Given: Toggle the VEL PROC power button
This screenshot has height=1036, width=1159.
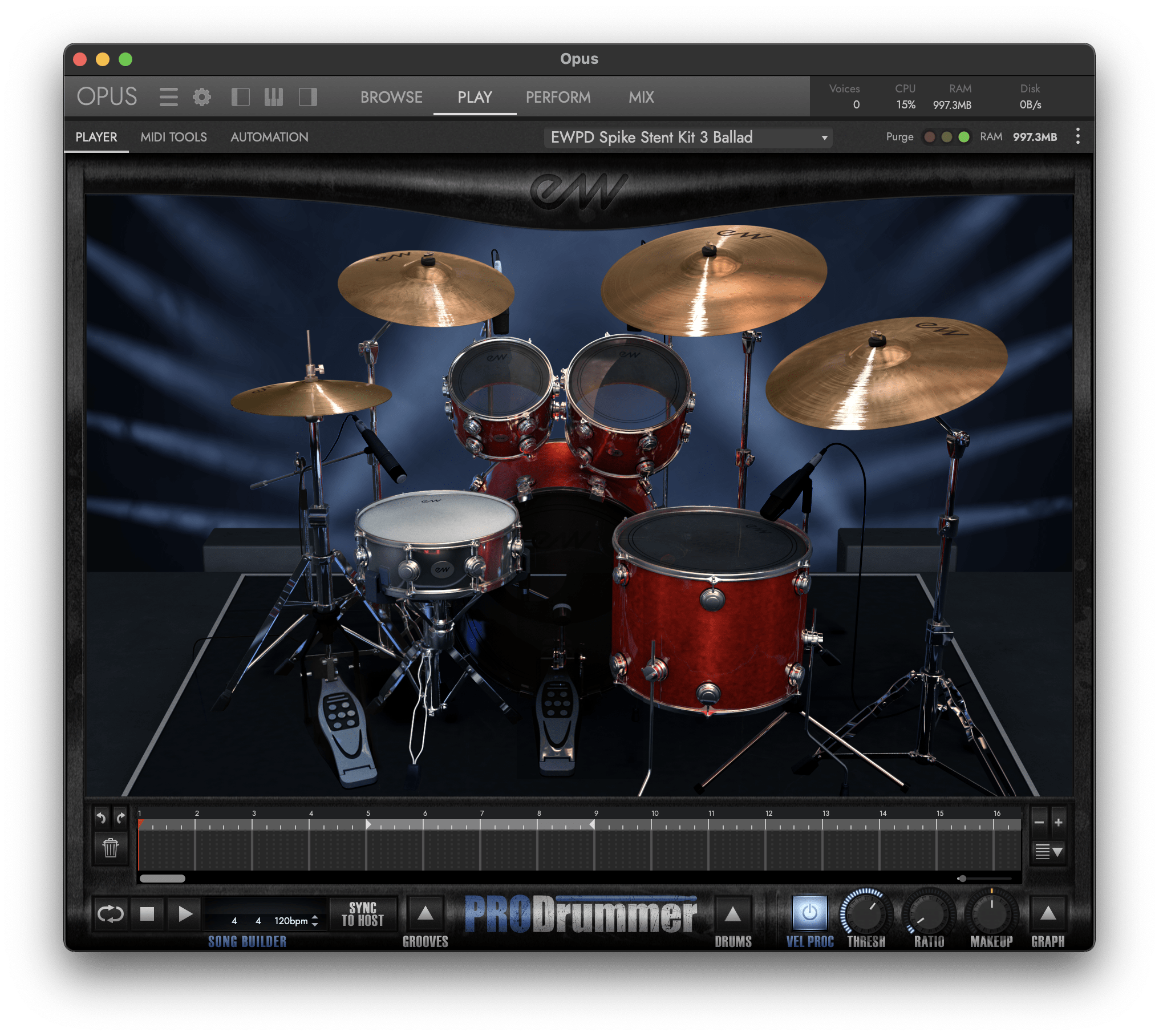Looking at the screenshot, I should tap(809, 913).
